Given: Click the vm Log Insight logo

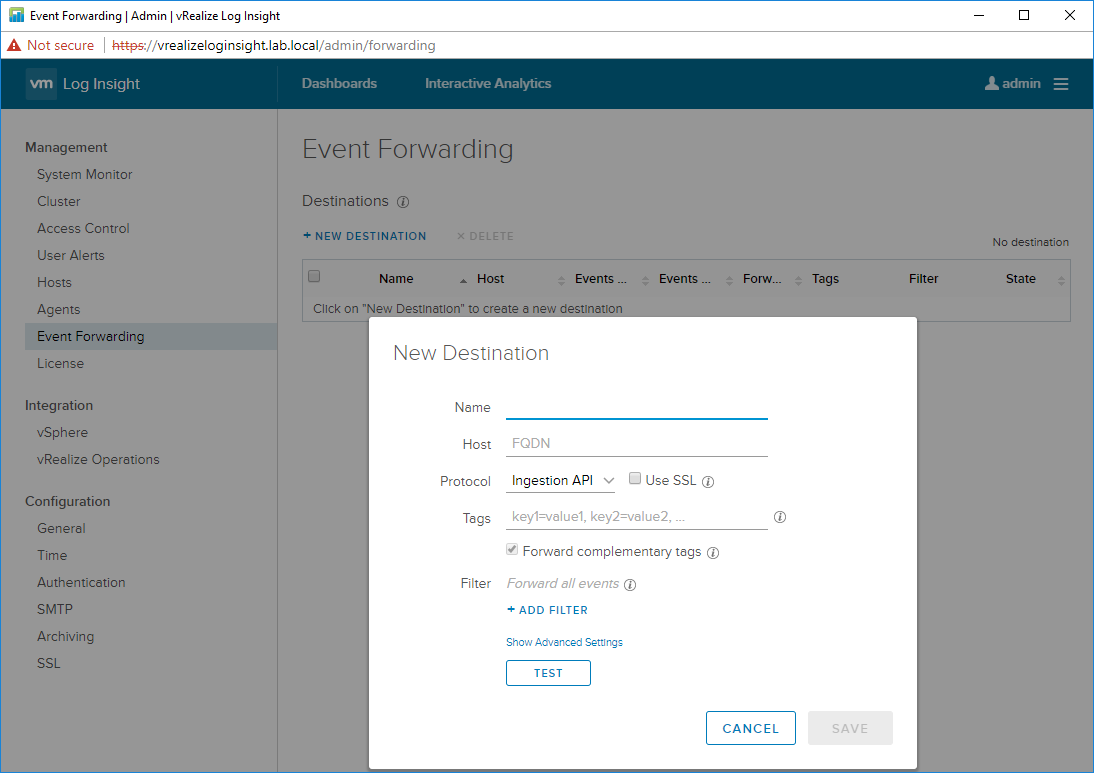Looking at the screenshot, I should click(83, 84).
